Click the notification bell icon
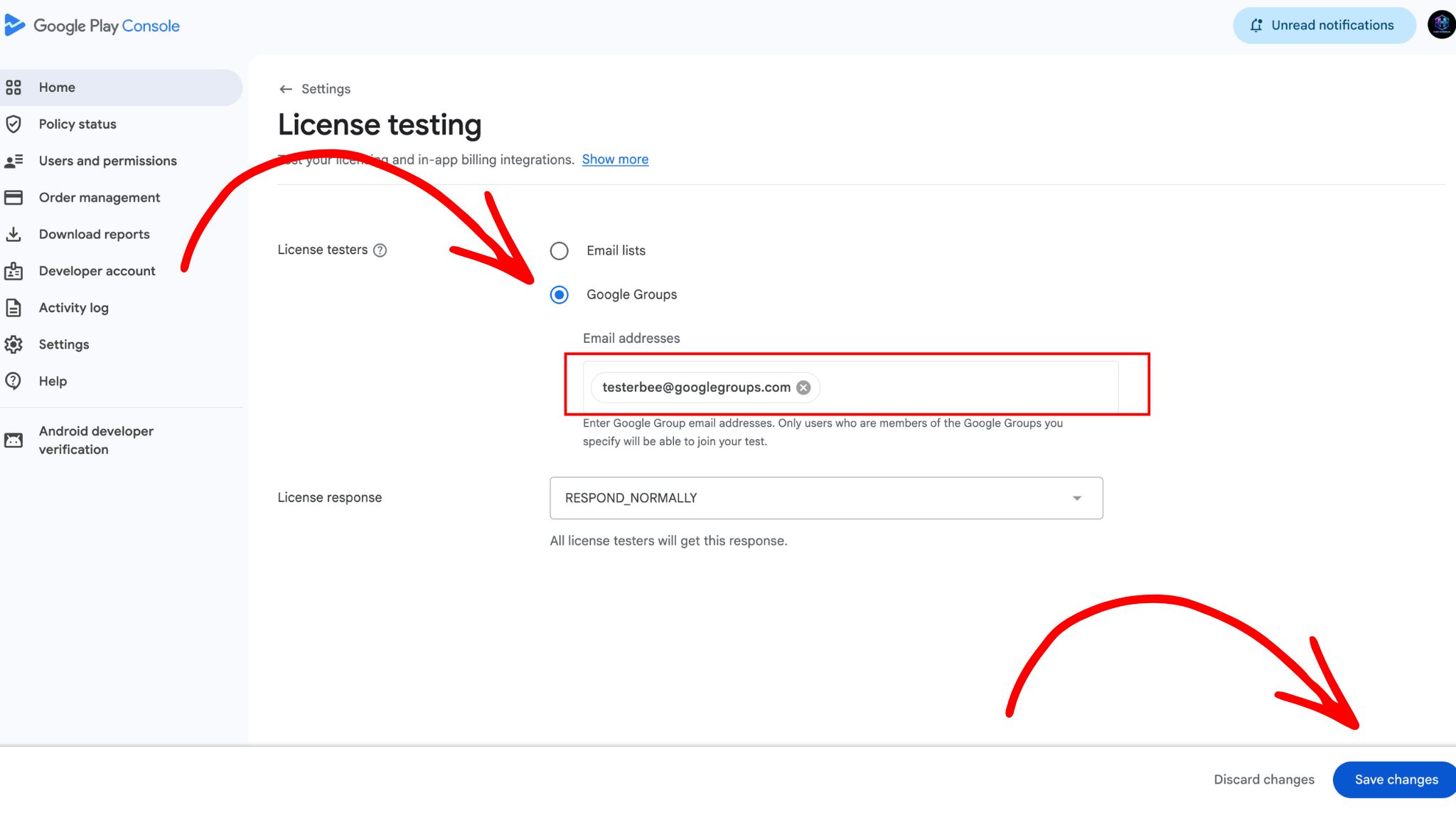Image resolution: width=1456 pixels, height=813 pixels. click(x=1256, y=26)
